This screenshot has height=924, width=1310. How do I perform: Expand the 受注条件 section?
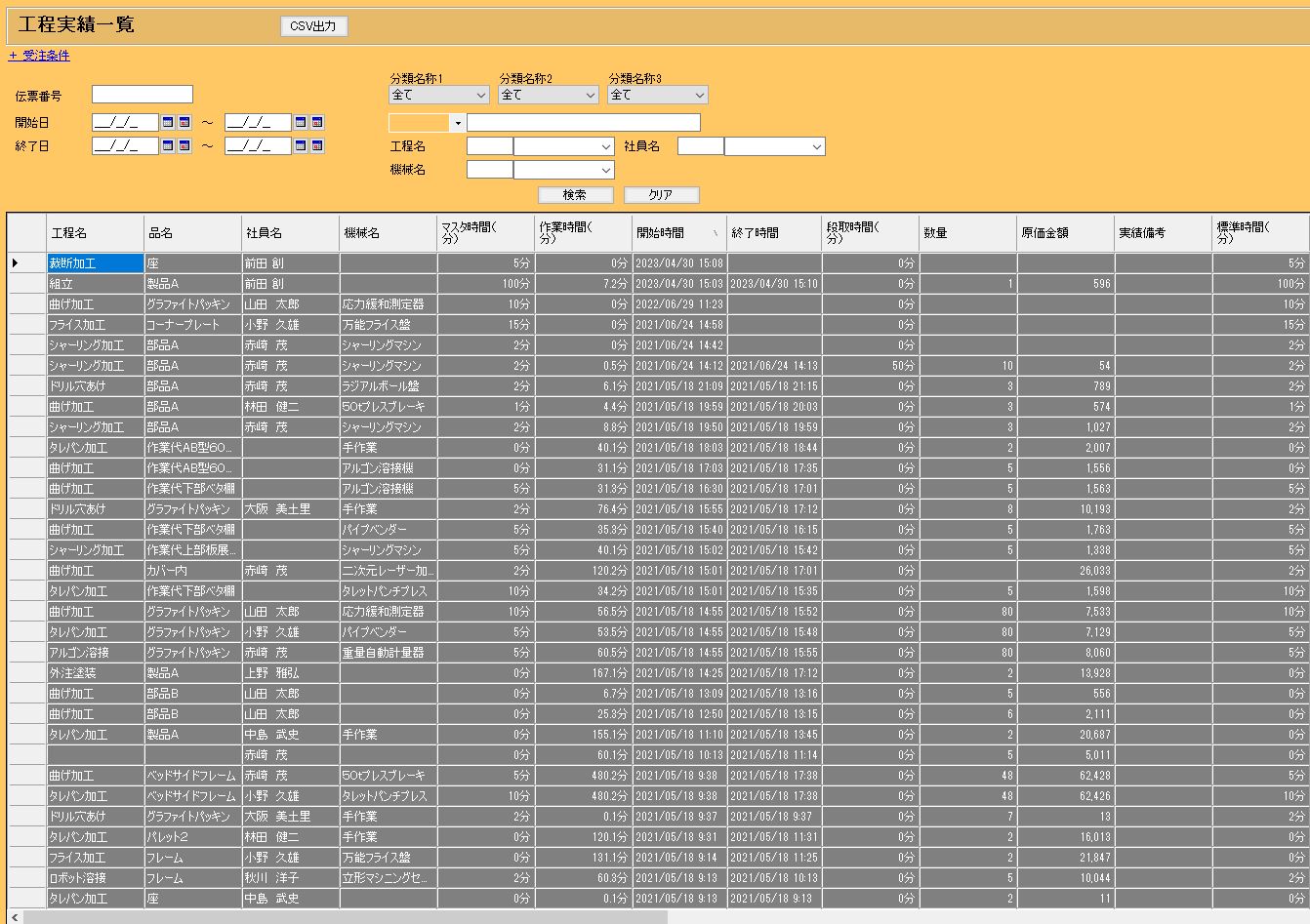click(x=39, y=56)
